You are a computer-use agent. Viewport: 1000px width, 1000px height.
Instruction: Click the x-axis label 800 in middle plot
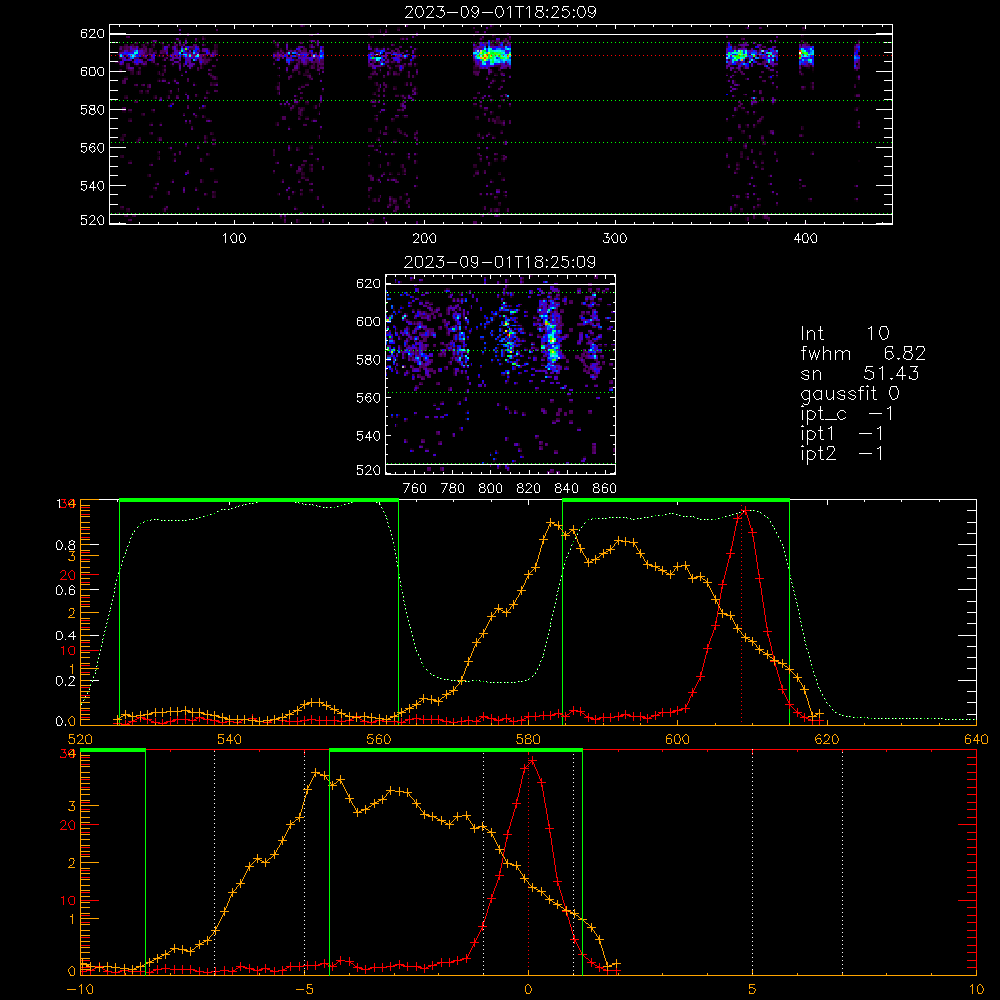pyautogui.click(x=490, y=489)
